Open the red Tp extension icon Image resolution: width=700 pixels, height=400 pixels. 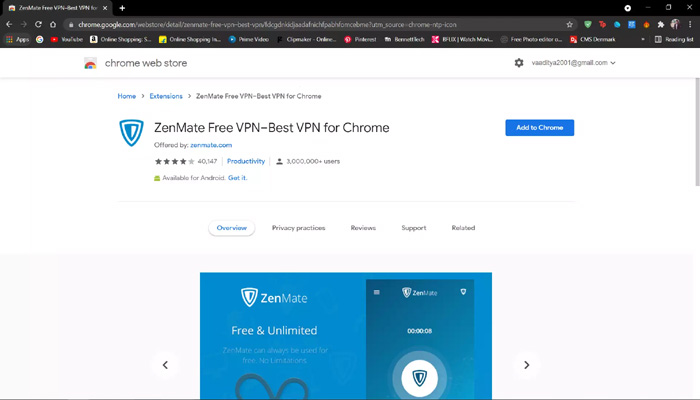point(603,25)
